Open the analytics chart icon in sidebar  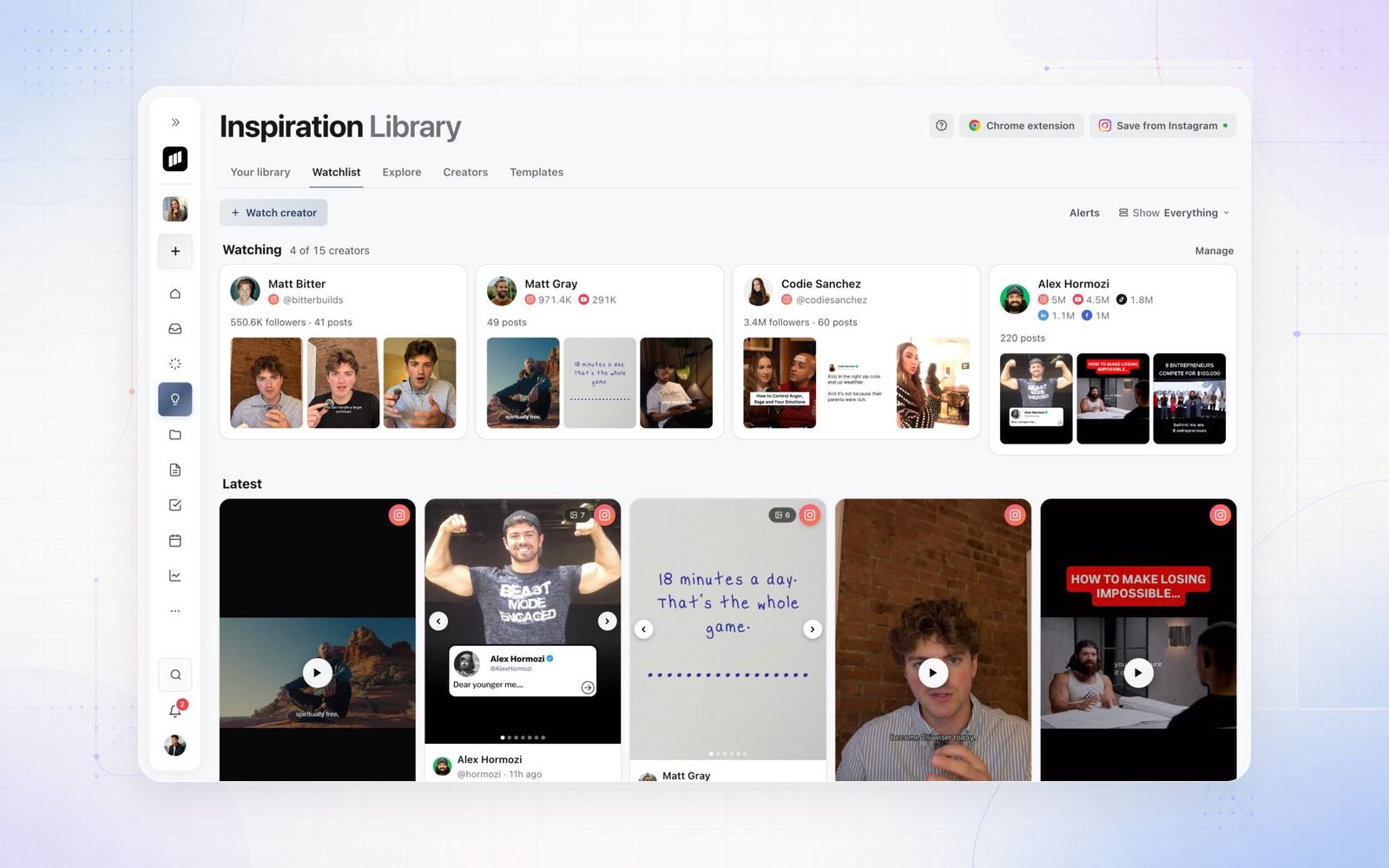175,575
